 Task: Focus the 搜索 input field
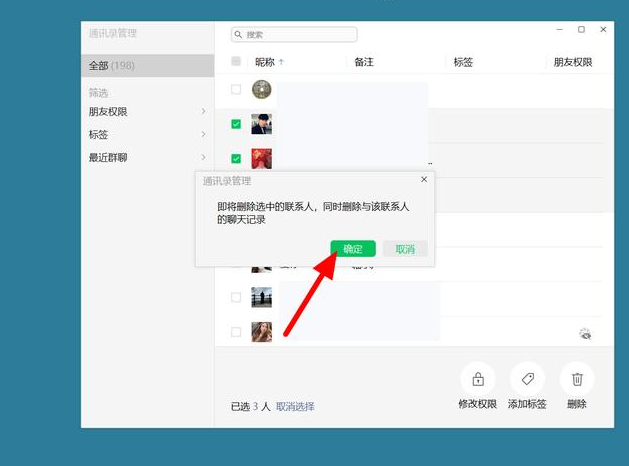pyautogui.click(x=298, y=35)
